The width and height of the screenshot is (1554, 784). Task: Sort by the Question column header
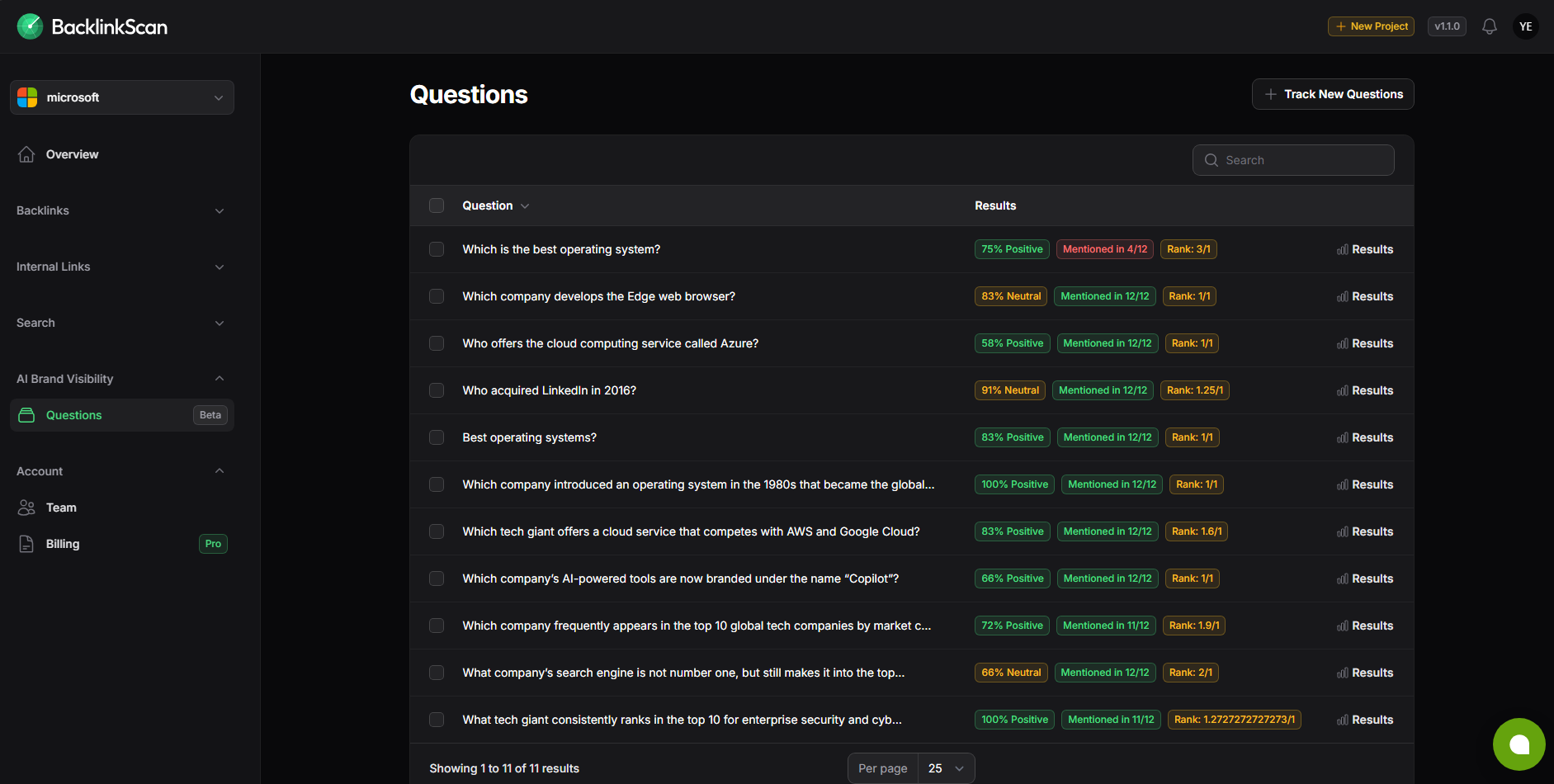(495, 205)
